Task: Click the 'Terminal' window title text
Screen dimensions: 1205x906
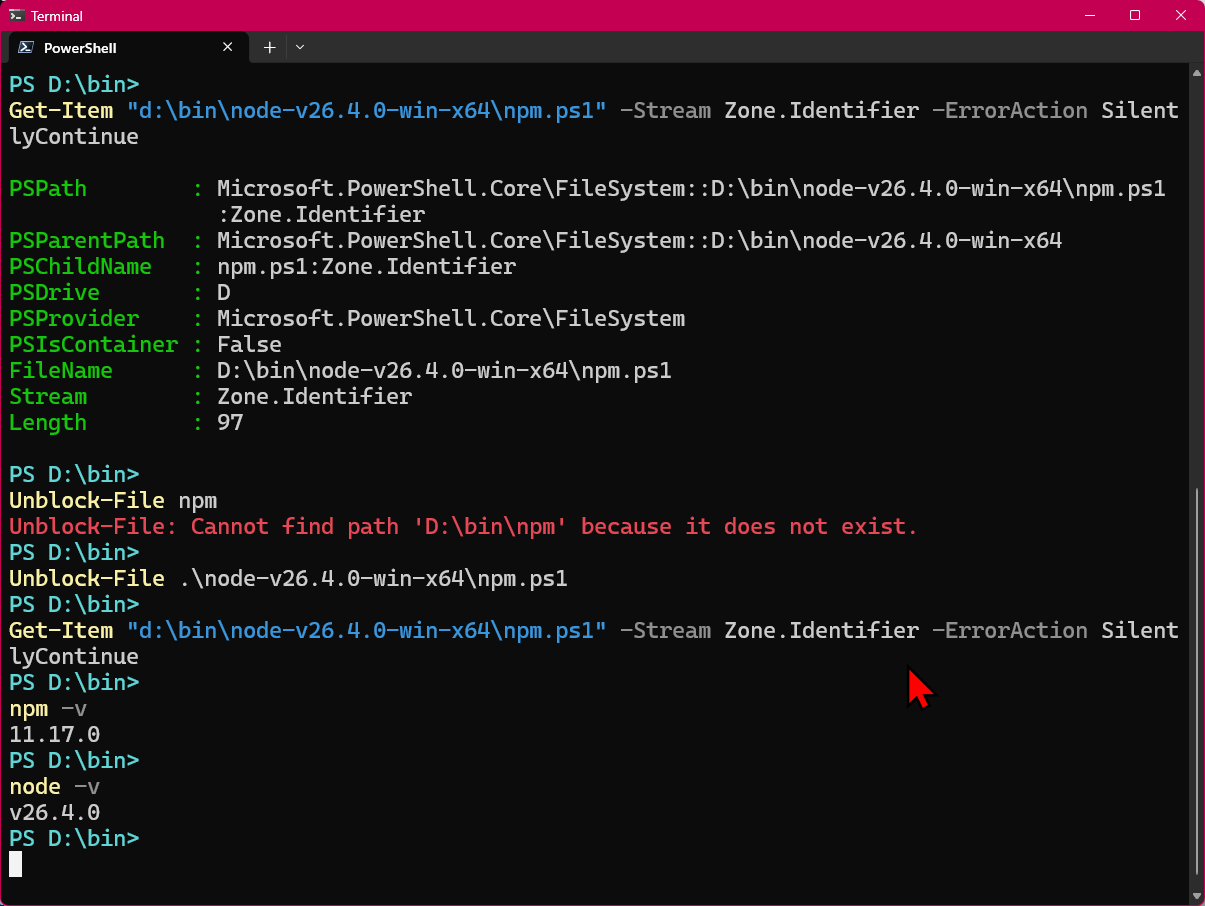Action: (57, 16)
